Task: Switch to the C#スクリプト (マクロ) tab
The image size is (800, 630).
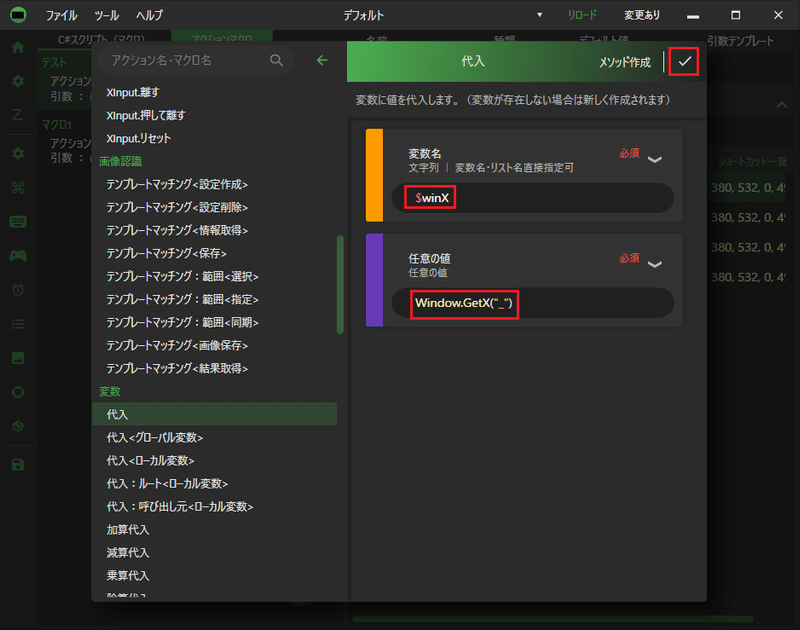Action: click(101, 39)
